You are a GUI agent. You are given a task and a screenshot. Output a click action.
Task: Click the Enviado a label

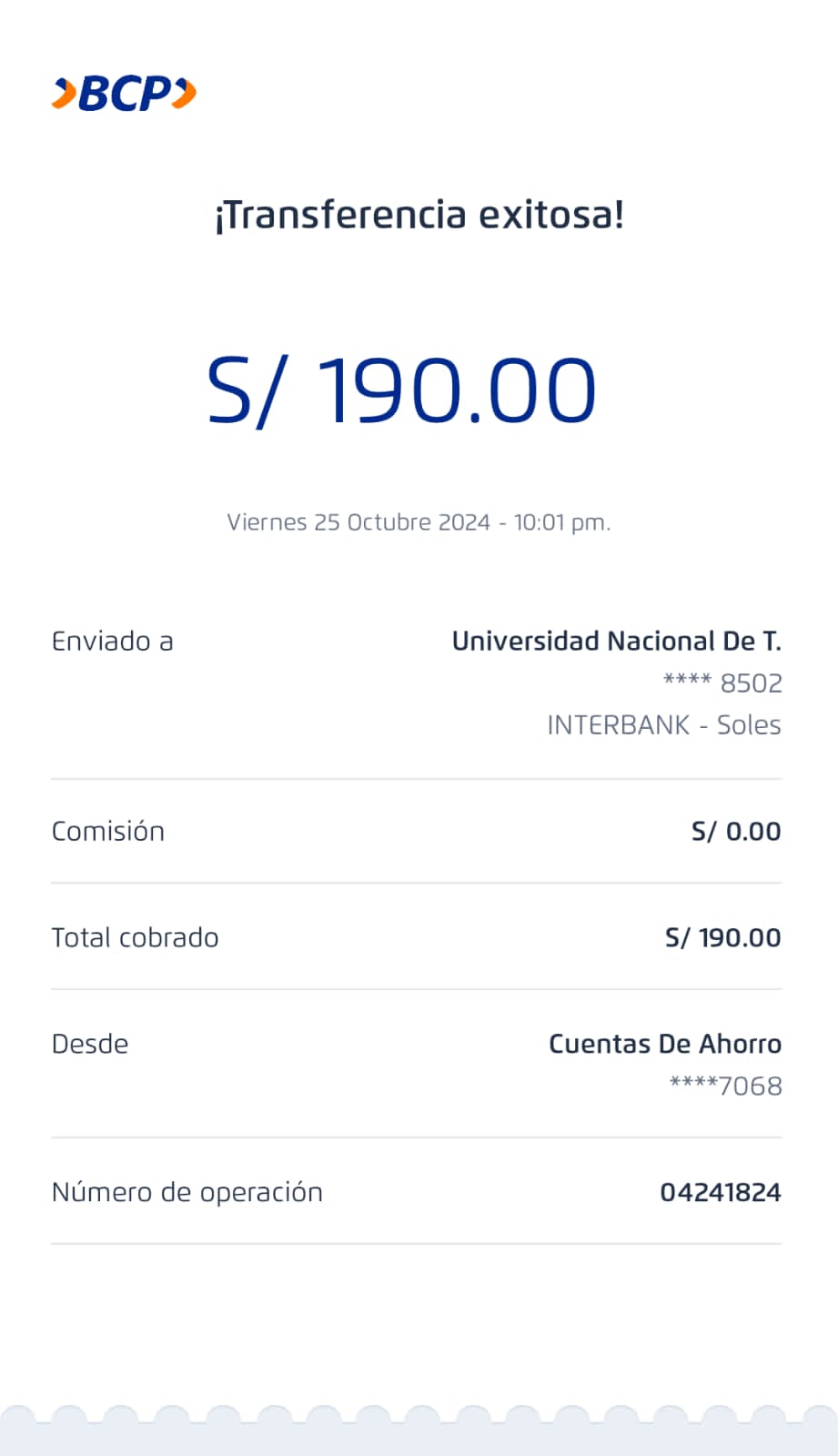(x=112, y=642)
